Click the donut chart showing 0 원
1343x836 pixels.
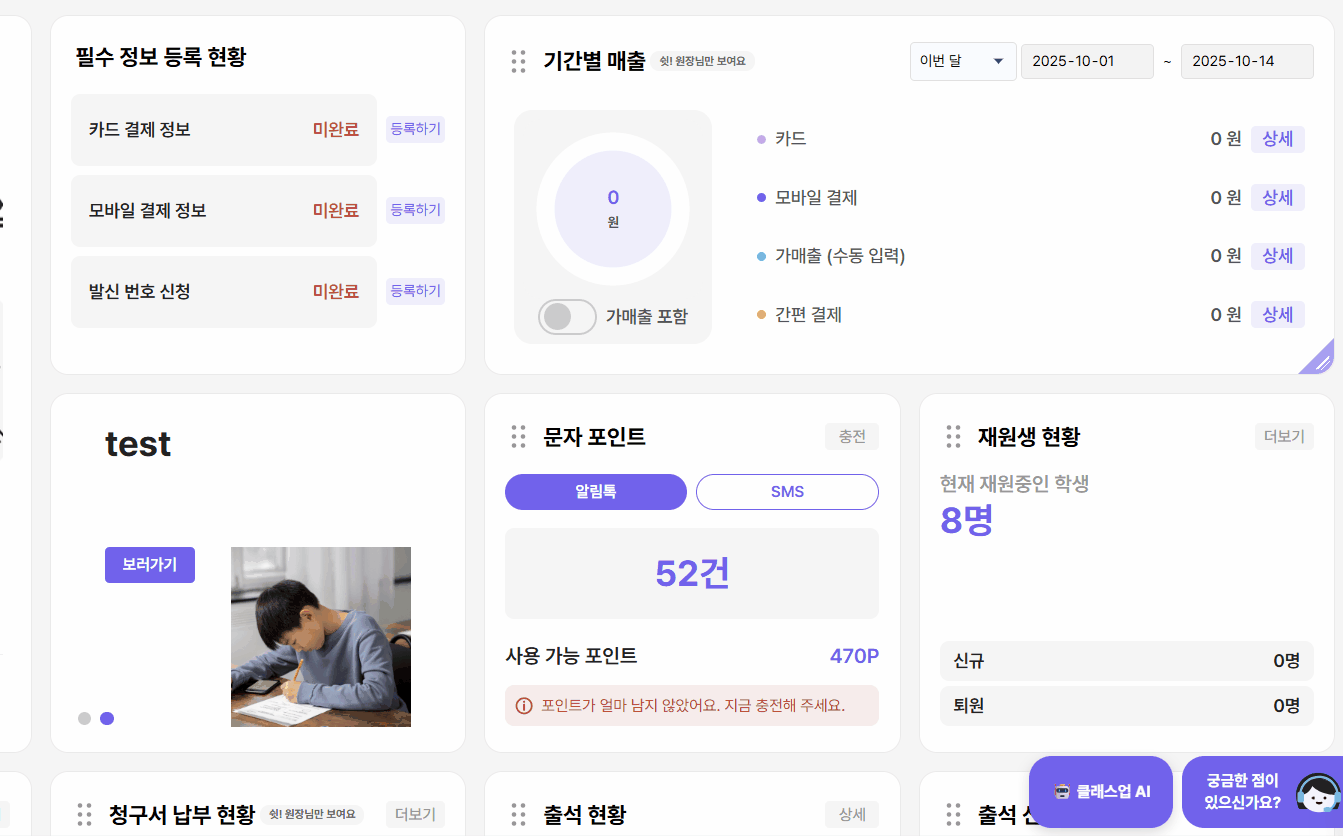tap(613, 210)
